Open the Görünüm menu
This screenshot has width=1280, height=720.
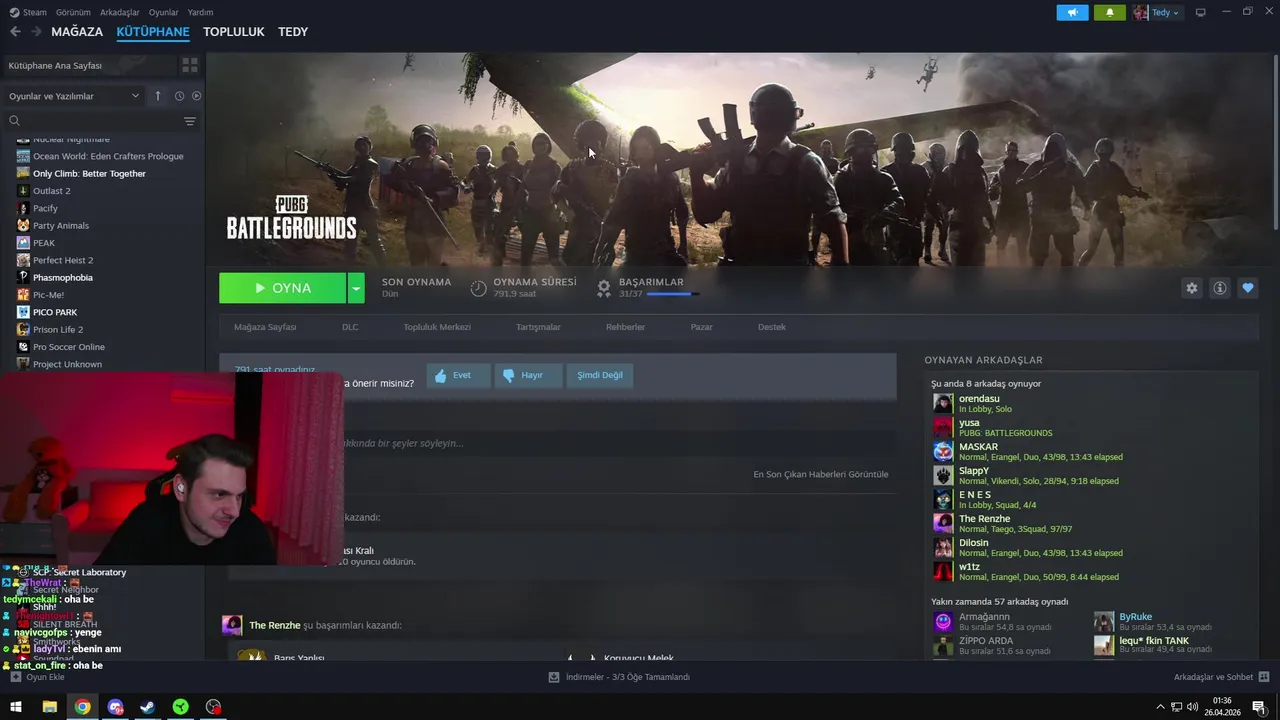click(x=73, y=12)
